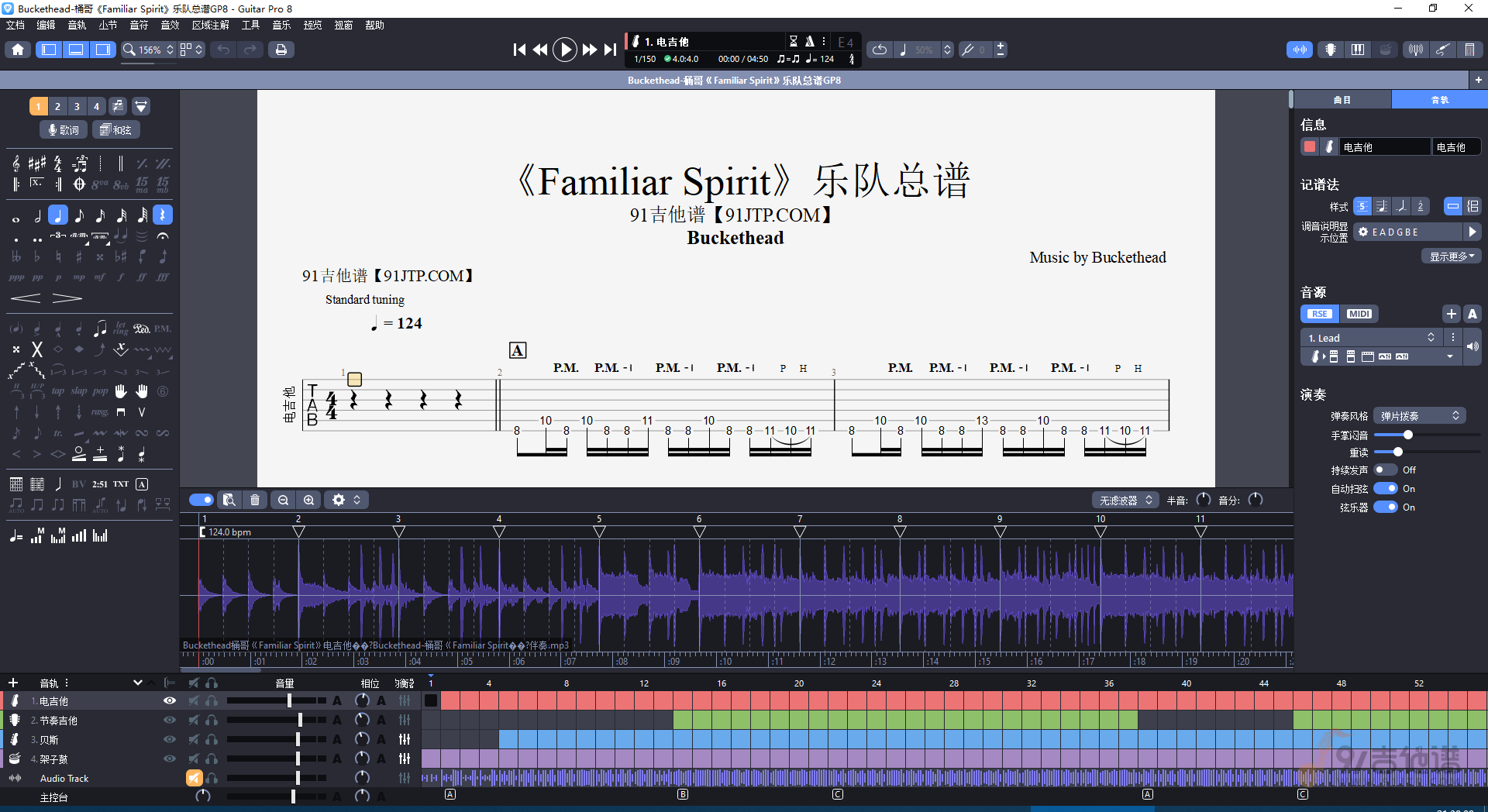1488x812 pixels.
Task: Open the 音效 (Effects) menu
Action: pos(170,26)
